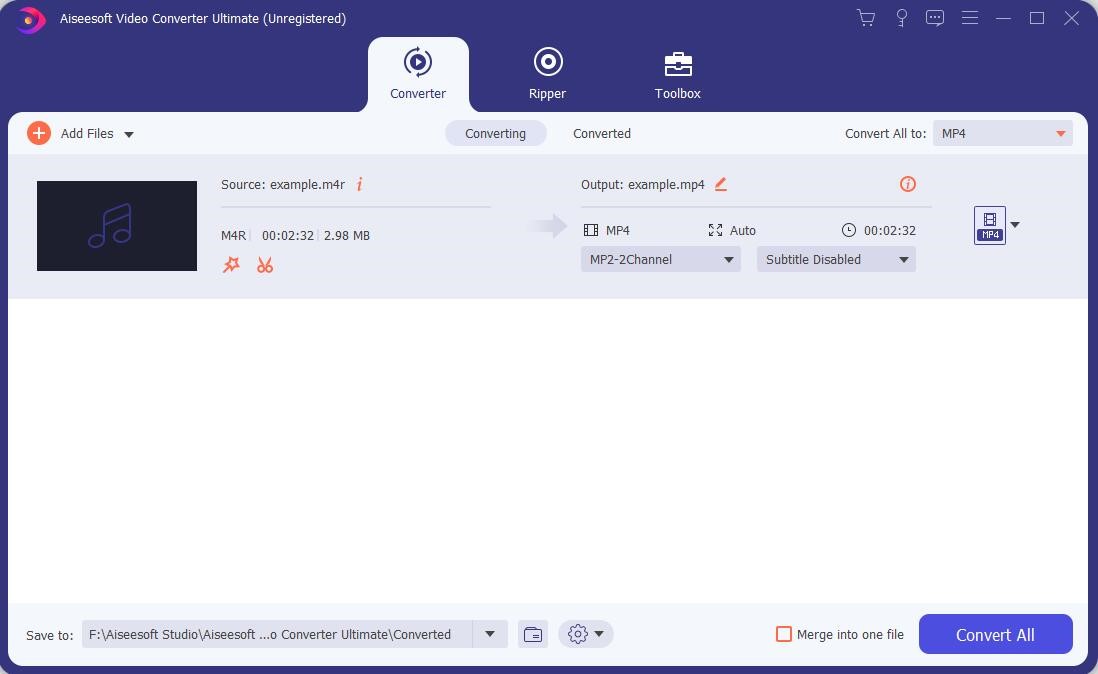Click the Convert All to label
The width and height of the screenshot is (1098, 674).
click(x=885, y=133)
